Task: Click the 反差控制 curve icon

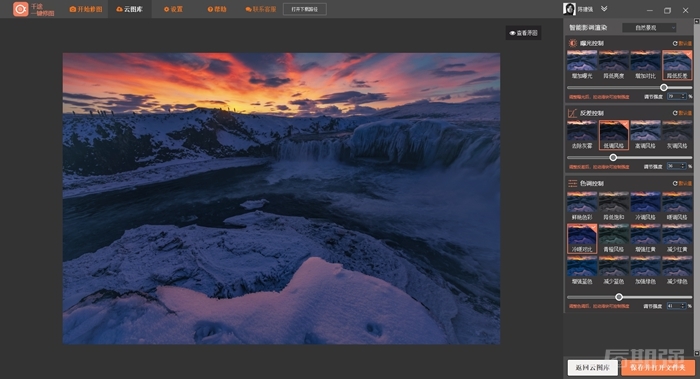Action: (x=572, y=113)
